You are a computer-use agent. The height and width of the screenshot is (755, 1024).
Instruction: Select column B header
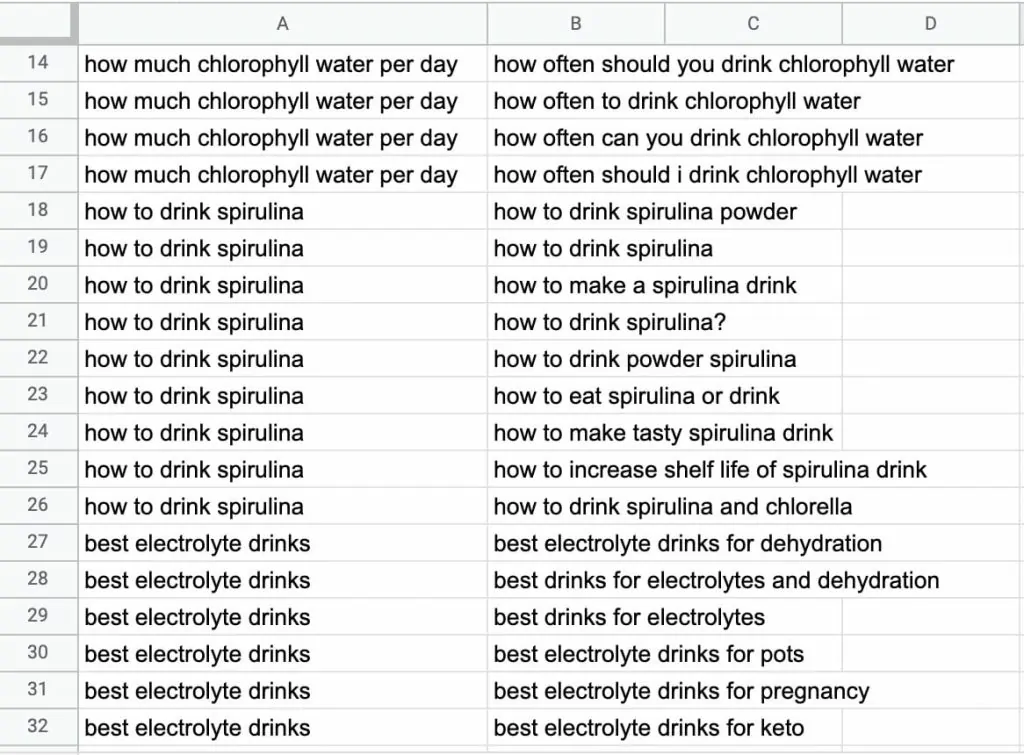[x=575, y=24]
